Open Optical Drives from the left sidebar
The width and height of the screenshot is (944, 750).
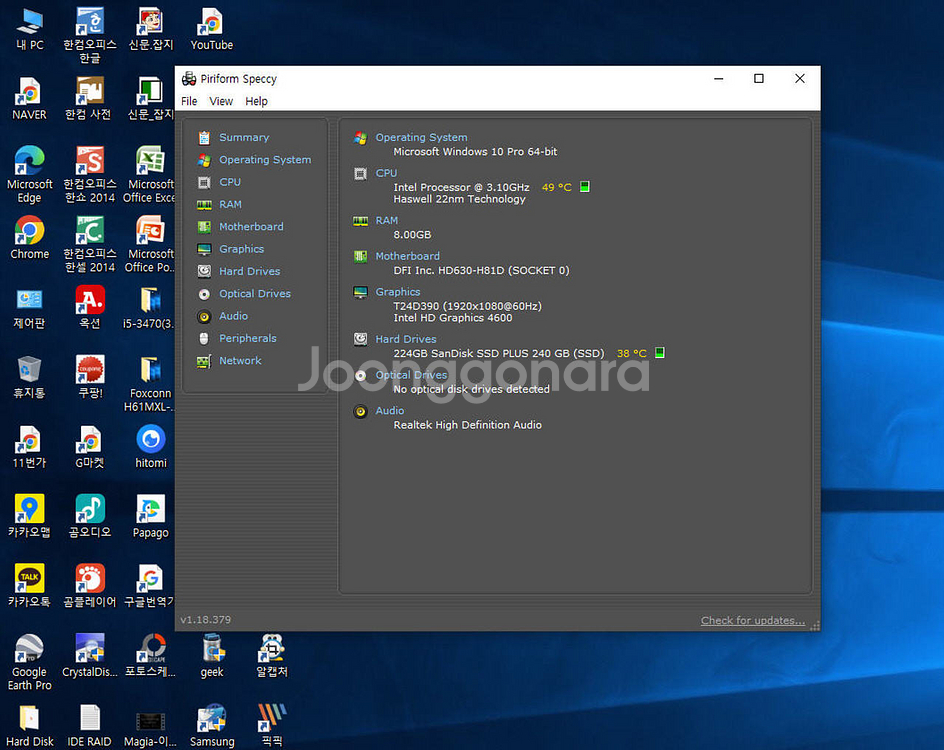coord(255,293)
